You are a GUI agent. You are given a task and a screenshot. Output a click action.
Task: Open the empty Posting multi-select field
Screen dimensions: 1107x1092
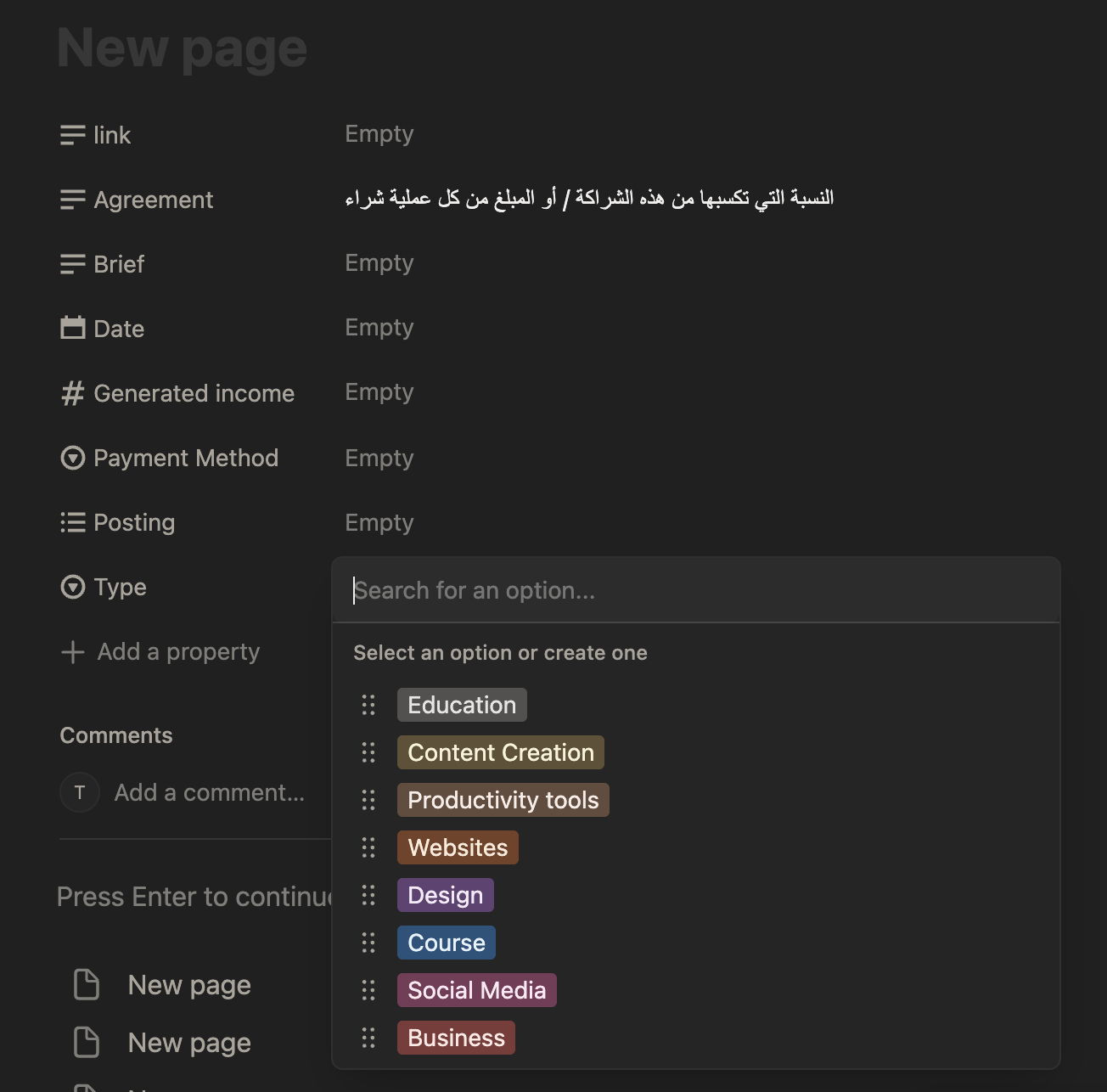(379, 522)
